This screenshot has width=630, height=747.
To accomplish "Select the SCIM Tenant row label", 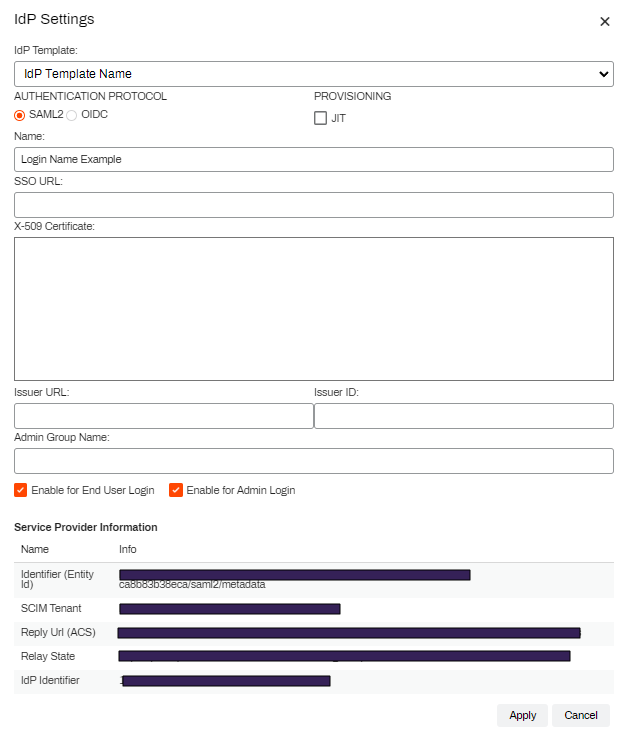I will 51,608.
